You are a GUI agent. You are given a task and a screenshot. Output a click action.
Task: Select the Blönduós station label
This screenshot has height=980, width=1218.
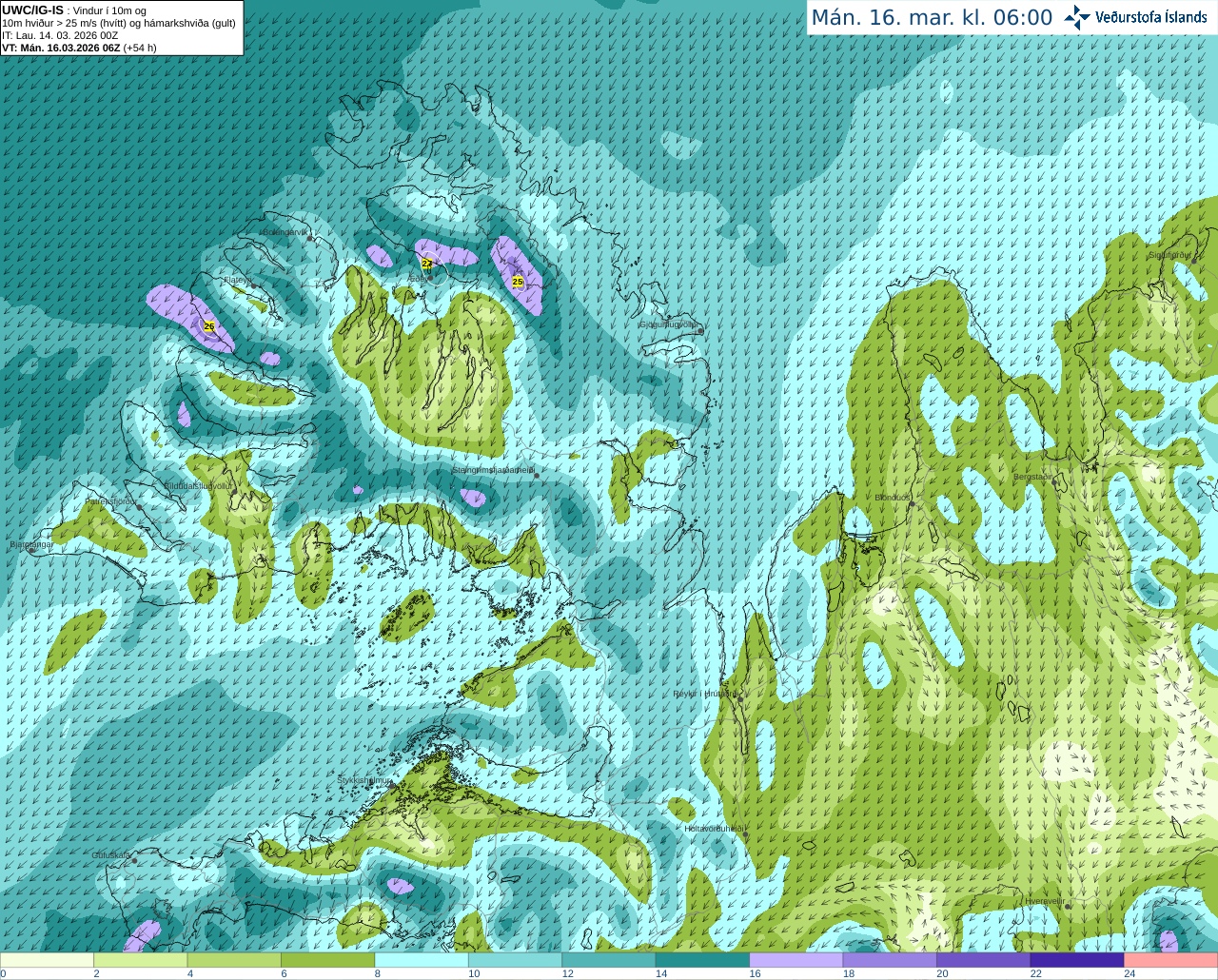[893, 497]
